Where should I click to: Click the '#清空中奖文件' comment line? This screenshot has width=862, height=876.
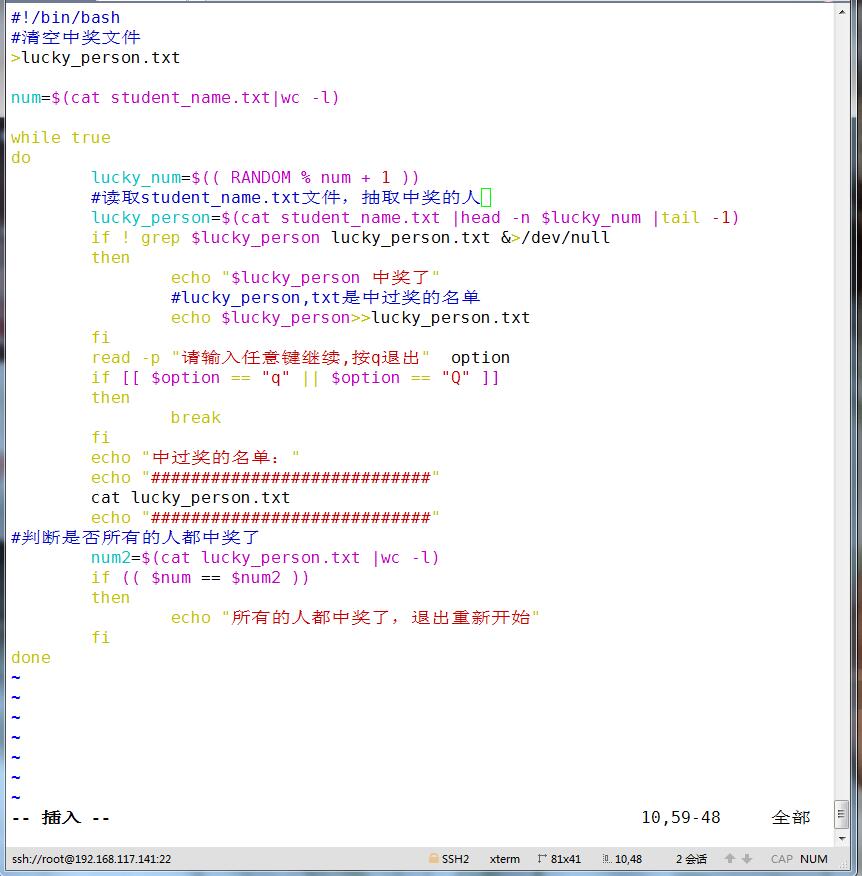pos(75,37)
